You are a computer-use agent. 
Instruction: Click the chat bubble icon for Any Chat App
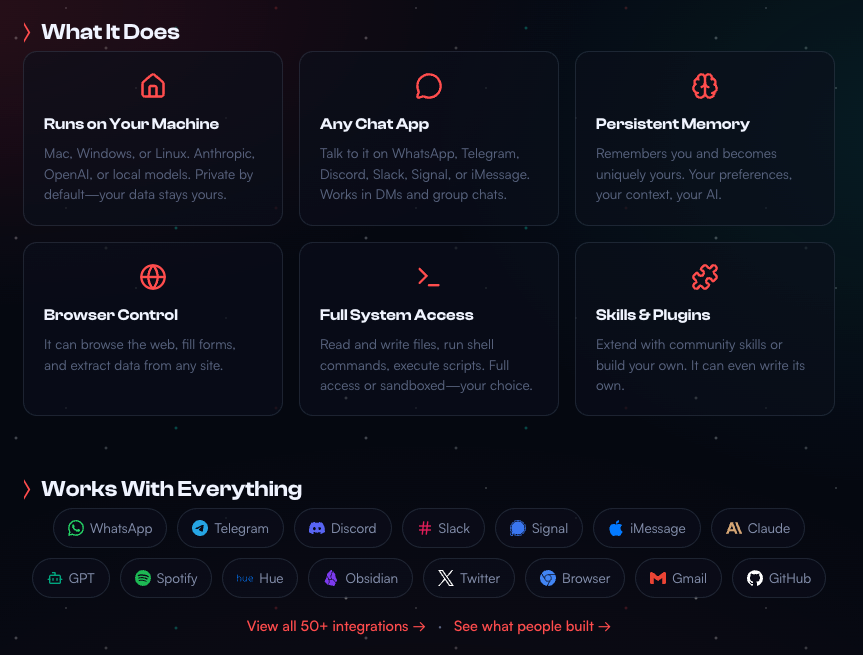tap(429, 85)
